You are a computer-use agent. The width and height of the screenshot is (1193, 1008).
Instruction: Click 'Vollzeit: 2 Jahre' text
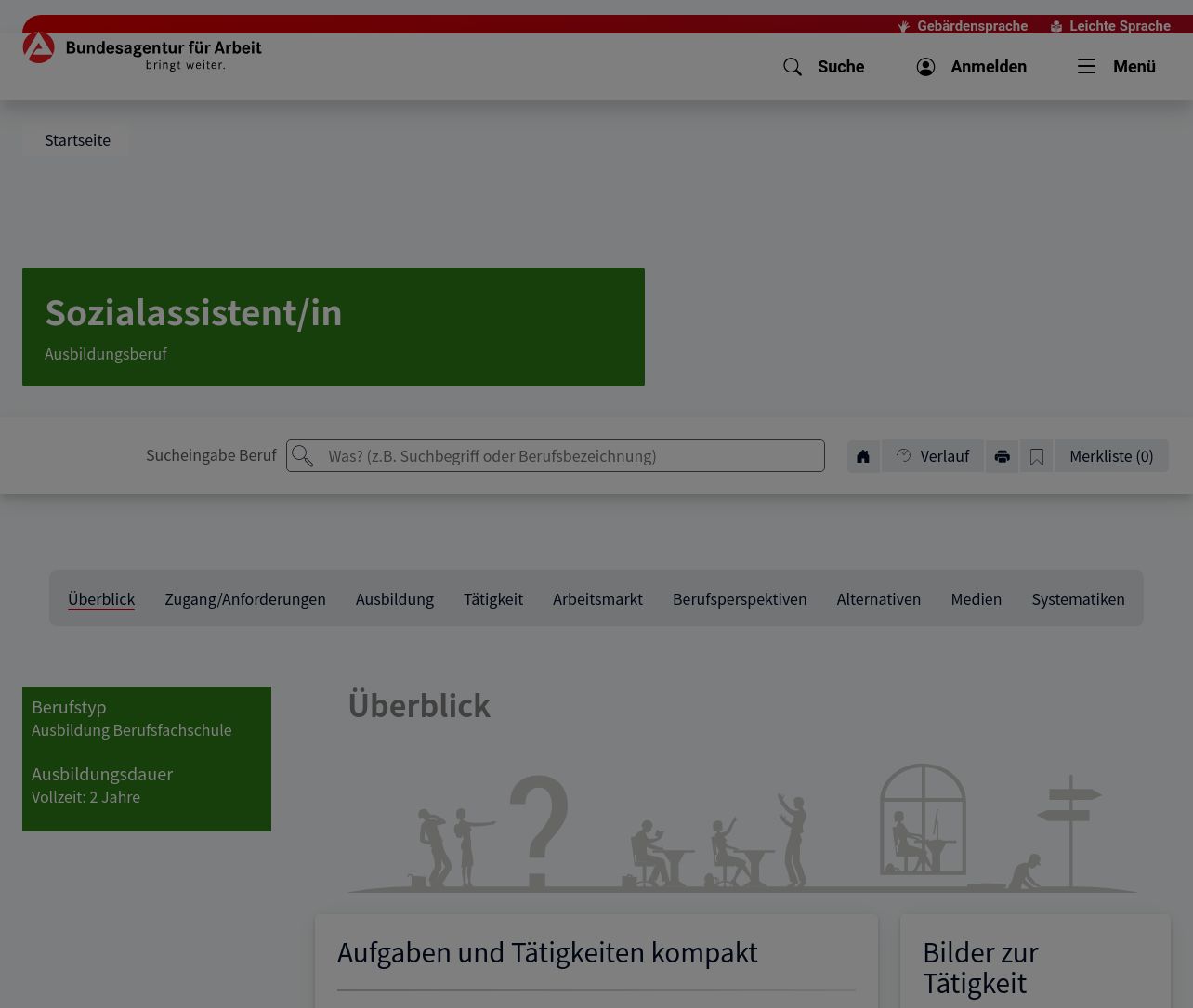coord(85,797)
